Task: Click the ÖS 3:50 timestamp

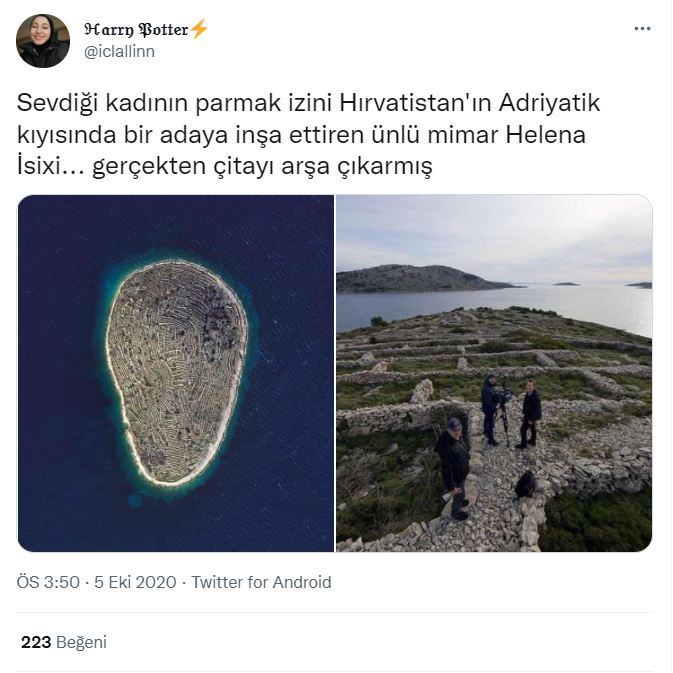Action: [x=48, y=582]
